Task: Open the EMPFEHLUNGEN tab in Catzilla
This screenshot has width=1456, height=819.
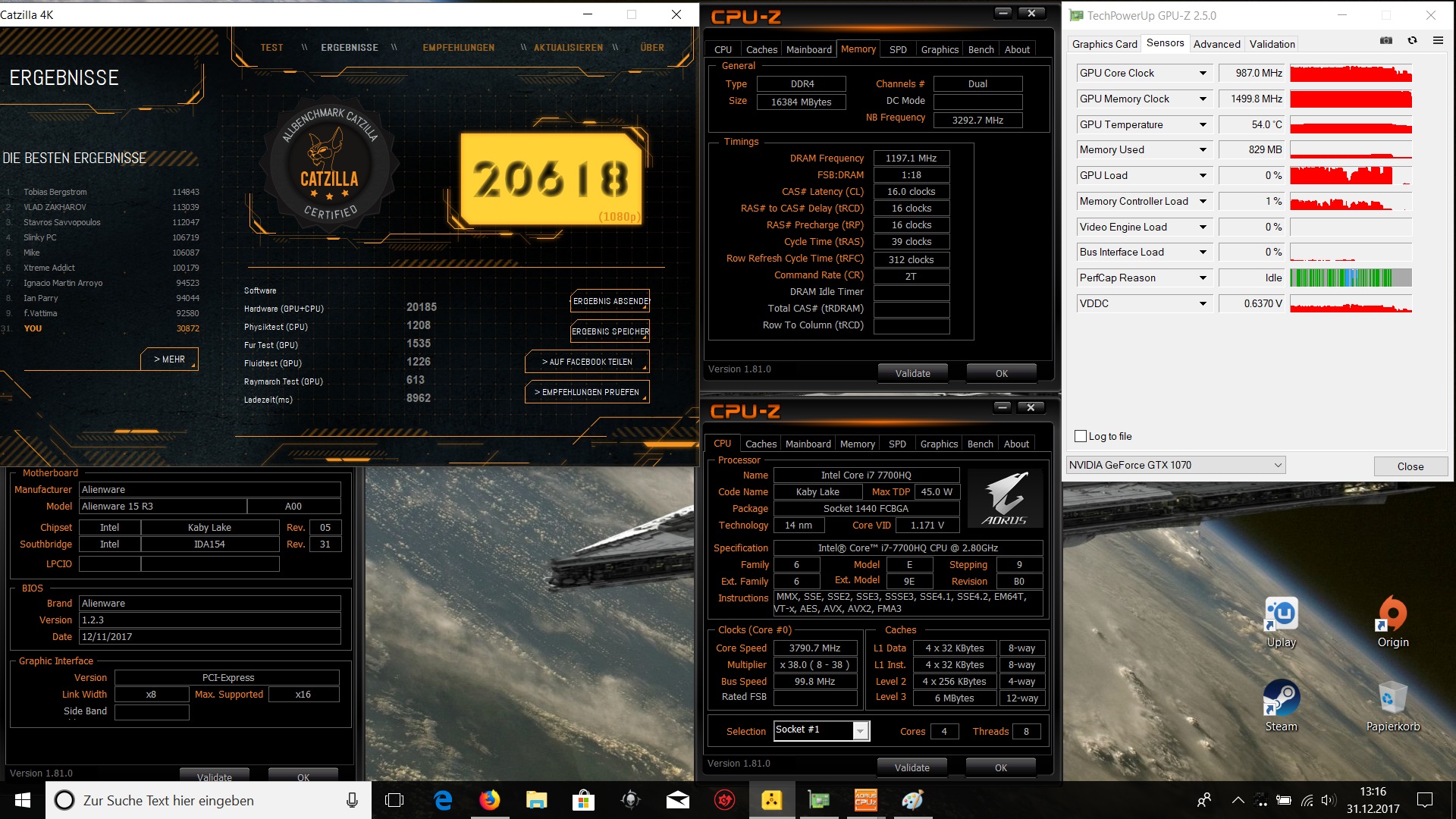Action: [x=459, y=47]
